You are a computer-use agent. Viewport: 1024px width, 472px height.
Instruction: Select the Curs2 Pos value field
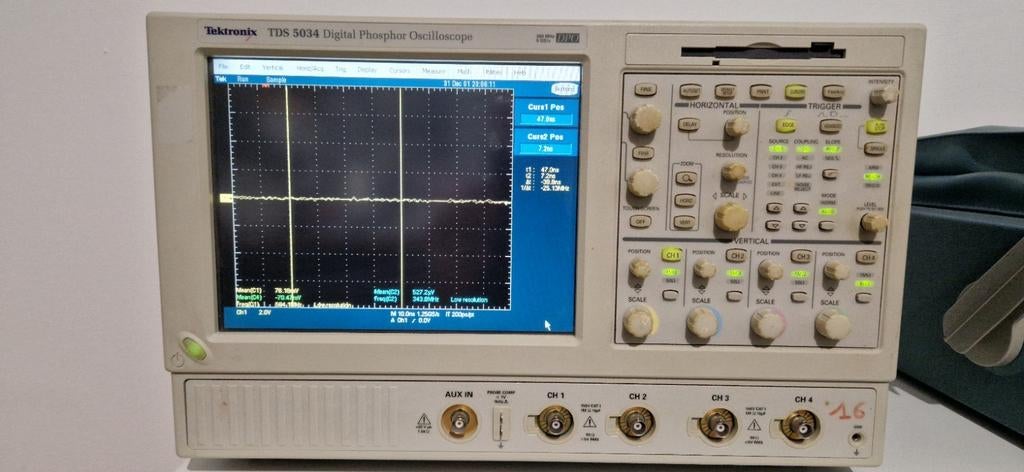tap(546, 149)
